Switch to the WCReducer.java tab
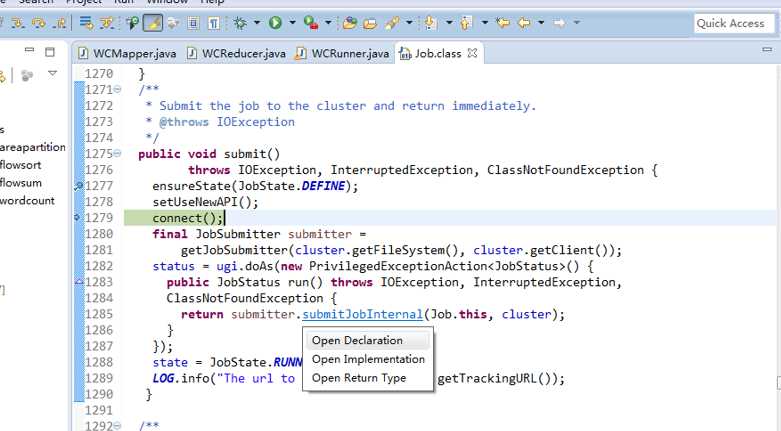Viewport: 781px width, 431px height. pyautogui.click(x=237, y=53)
